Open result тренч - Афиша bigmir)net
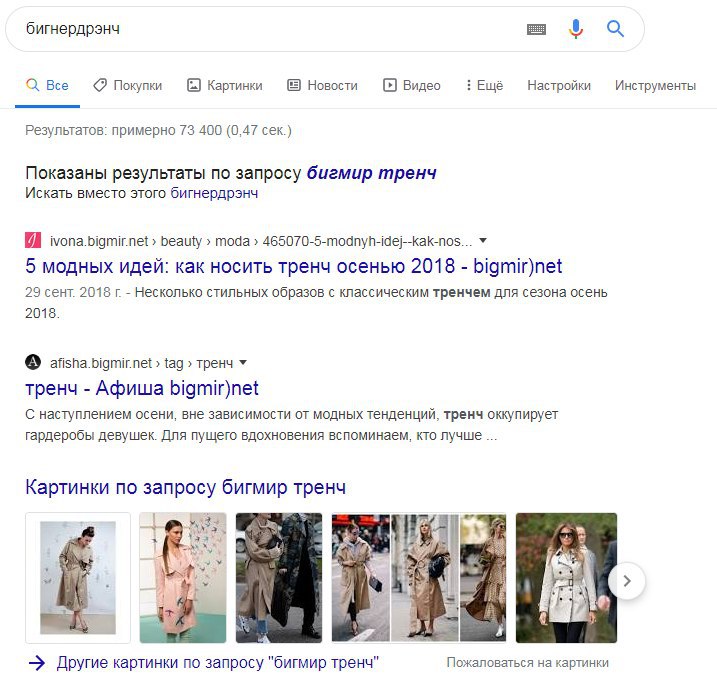 tap(142, 388)
